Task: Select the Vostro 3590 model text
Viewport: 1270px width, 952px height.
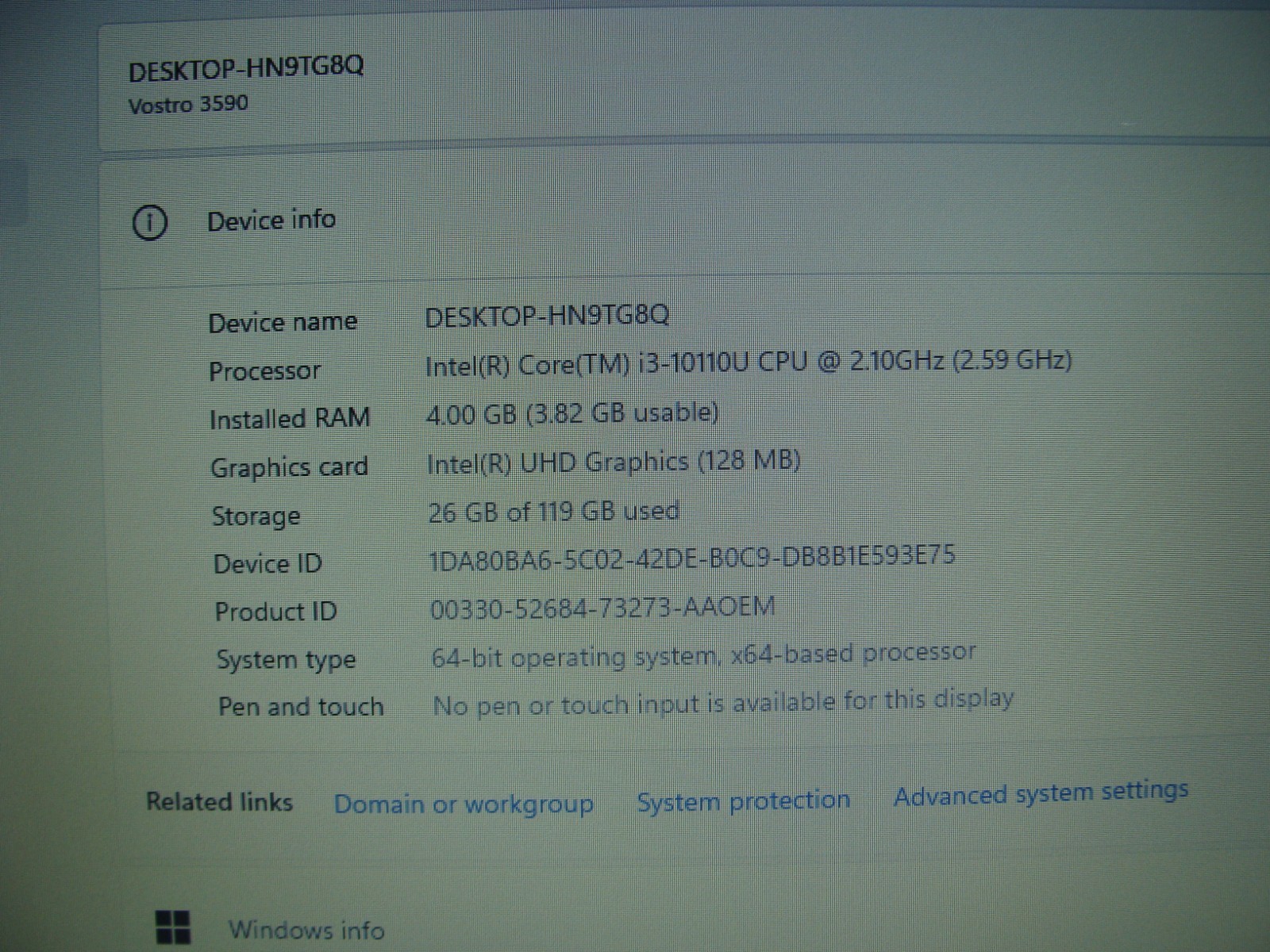Action: (188, 105)
